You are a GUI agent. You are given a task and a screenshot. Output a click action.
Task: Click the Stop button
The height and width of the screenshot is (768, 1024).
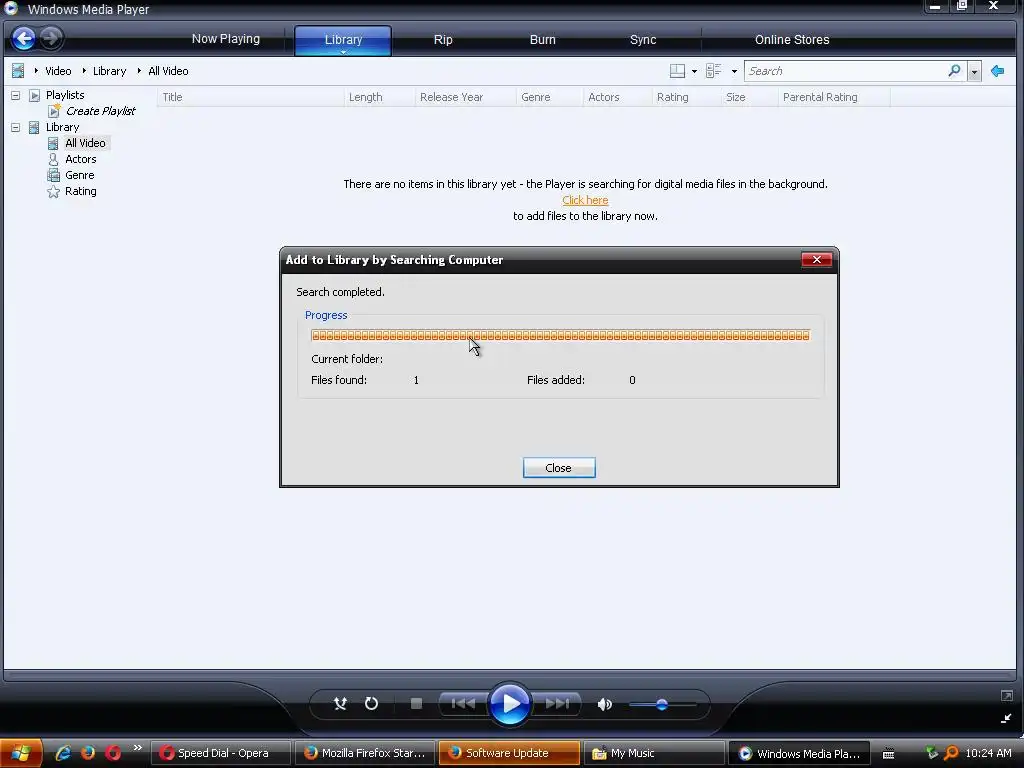(416, 703)
